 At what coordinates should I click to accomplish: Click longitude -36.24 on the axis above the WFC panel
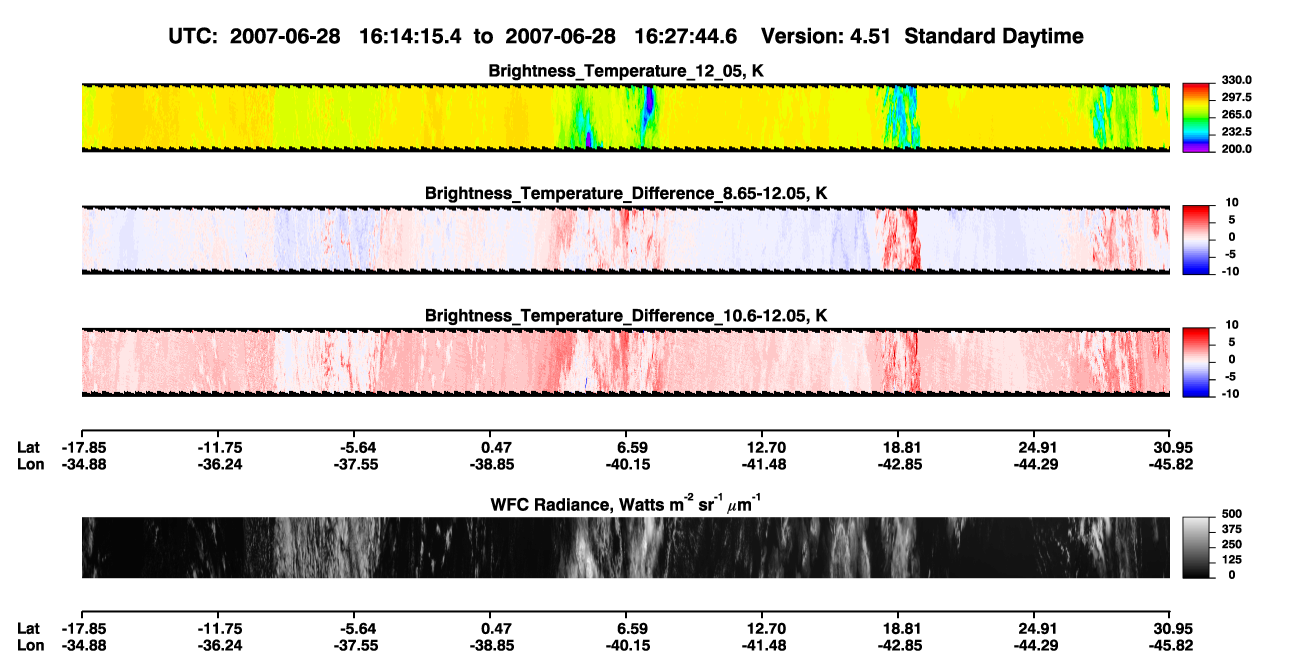click(218, 464)
